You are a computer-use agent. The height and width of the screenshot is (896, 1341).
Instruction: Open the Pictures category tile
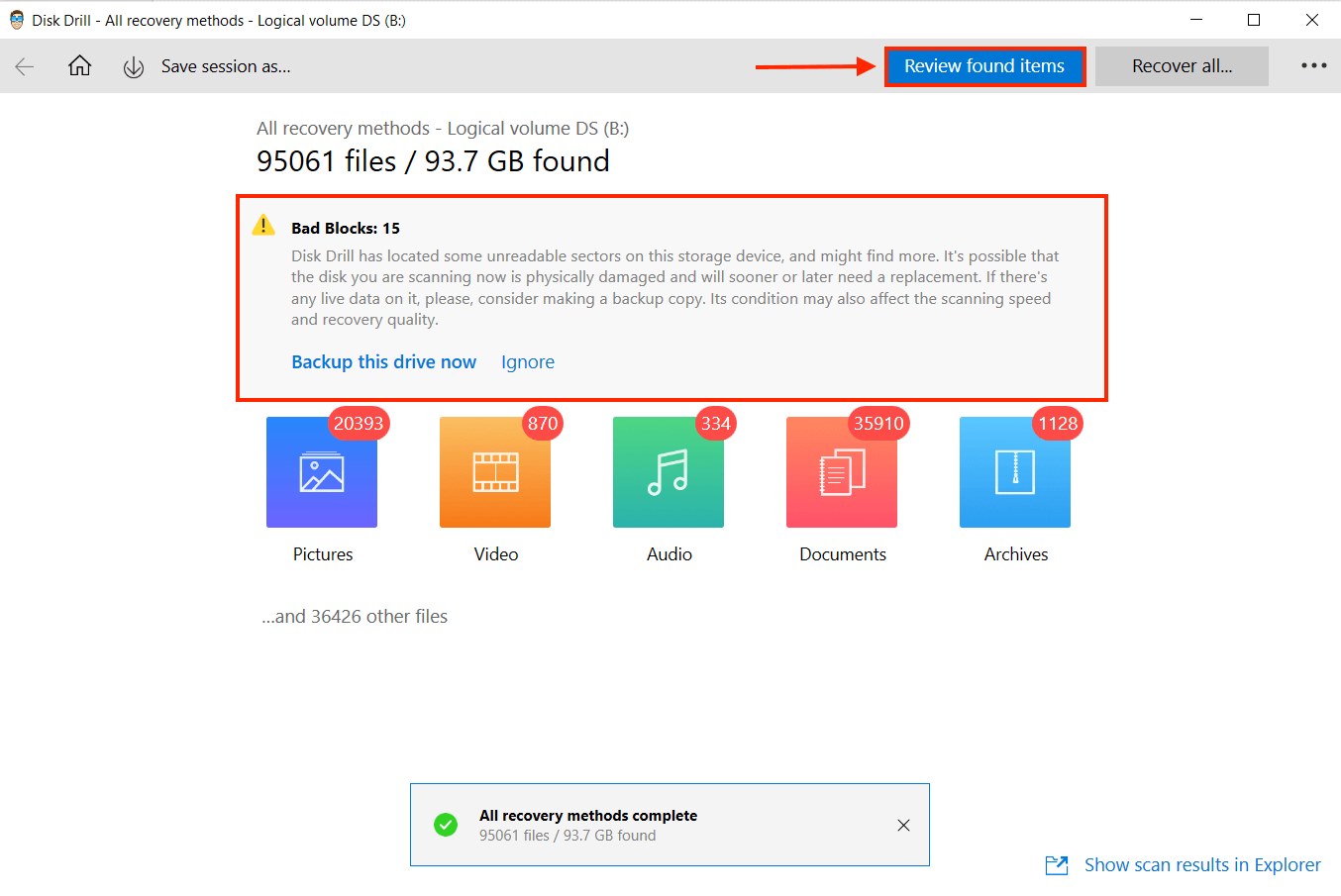point(322,472)
